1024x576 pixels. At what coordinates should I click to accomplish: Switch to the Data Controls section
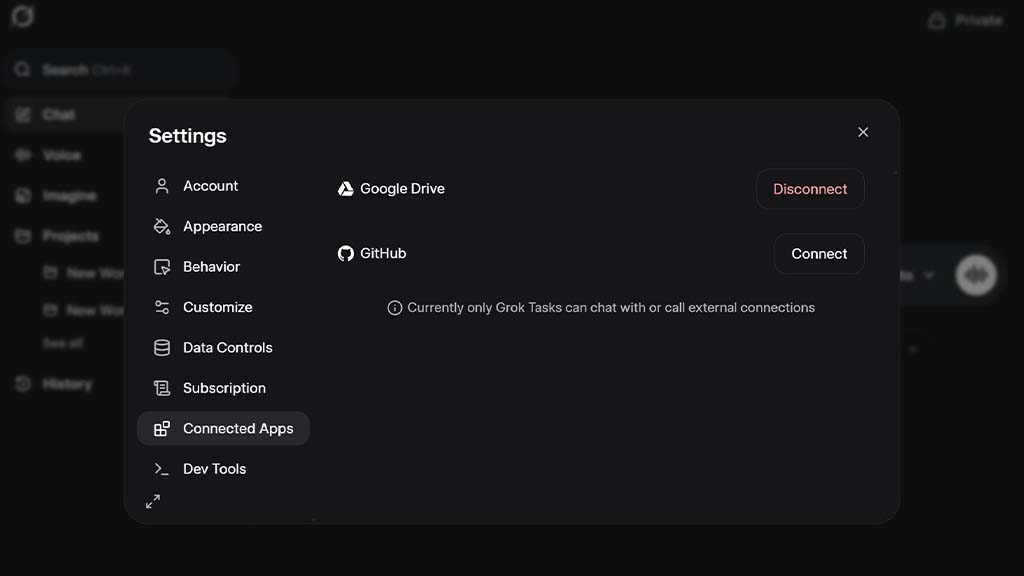pos(227,347)
